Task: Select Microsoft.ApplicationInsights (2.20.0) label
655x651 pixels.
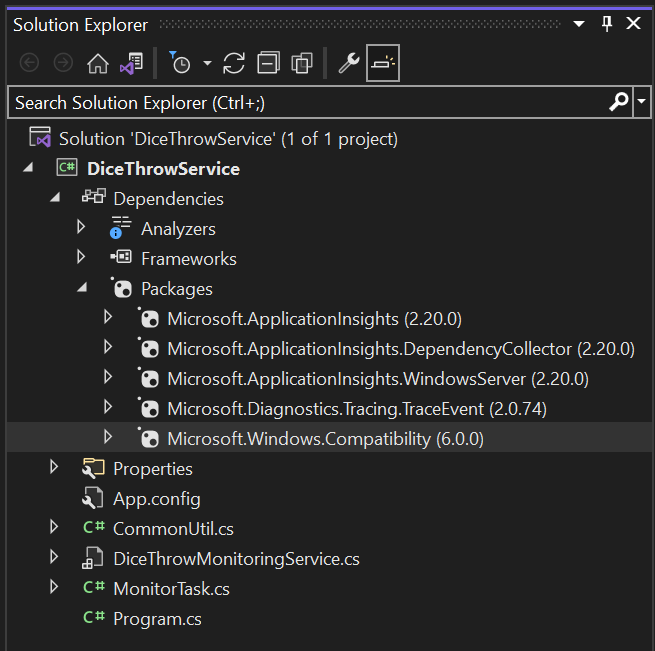Action: [315, 319]
